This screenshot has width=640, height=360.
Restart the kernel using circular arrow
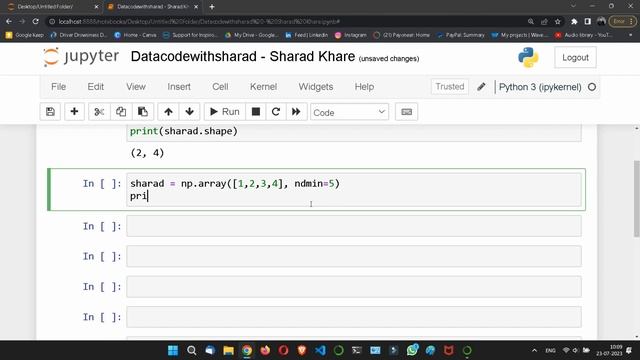[x=276, y=112]
